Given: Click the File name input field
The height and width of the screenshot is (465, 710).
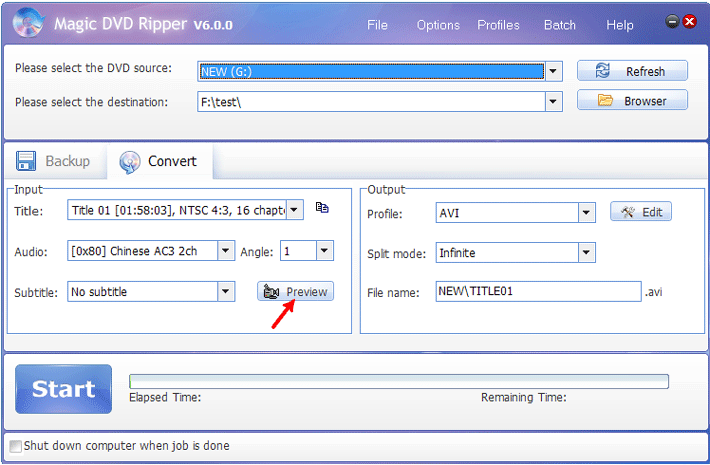Looking at the screenshot, I should pyautogui.click(x=538, y=292).
